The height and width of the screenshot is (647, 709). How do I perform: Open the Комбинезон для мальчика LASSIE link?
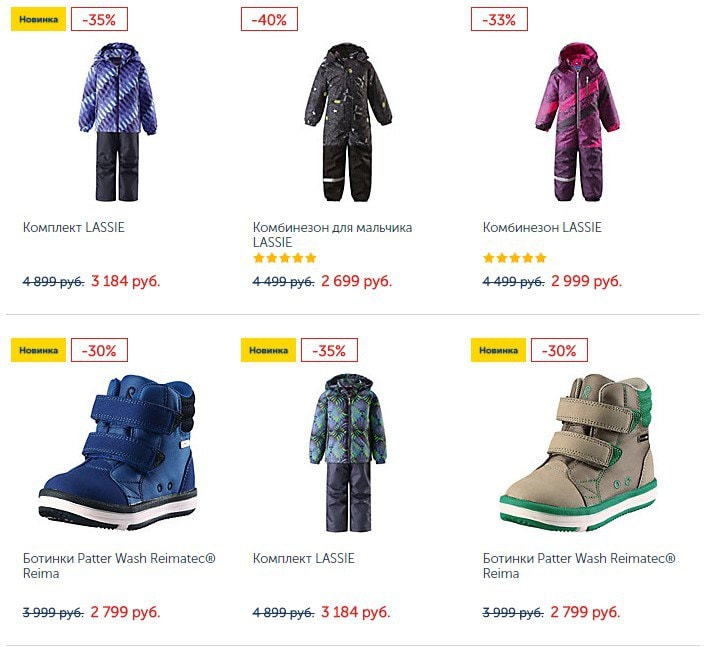pos(332,235)
